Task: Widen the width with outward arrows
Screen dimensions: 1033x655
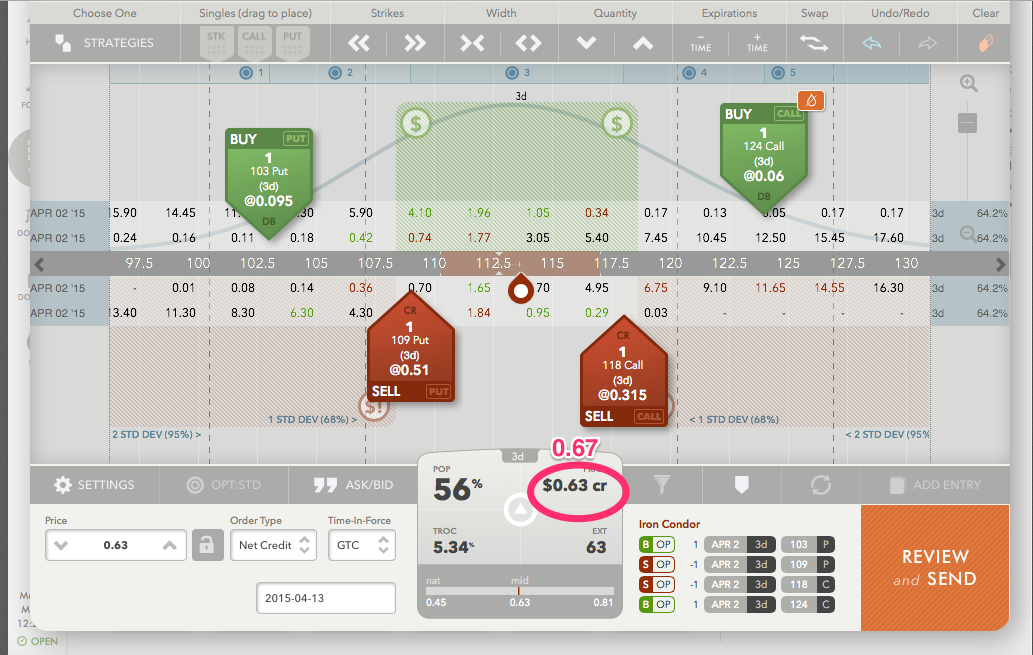Action: coord(529,43)
